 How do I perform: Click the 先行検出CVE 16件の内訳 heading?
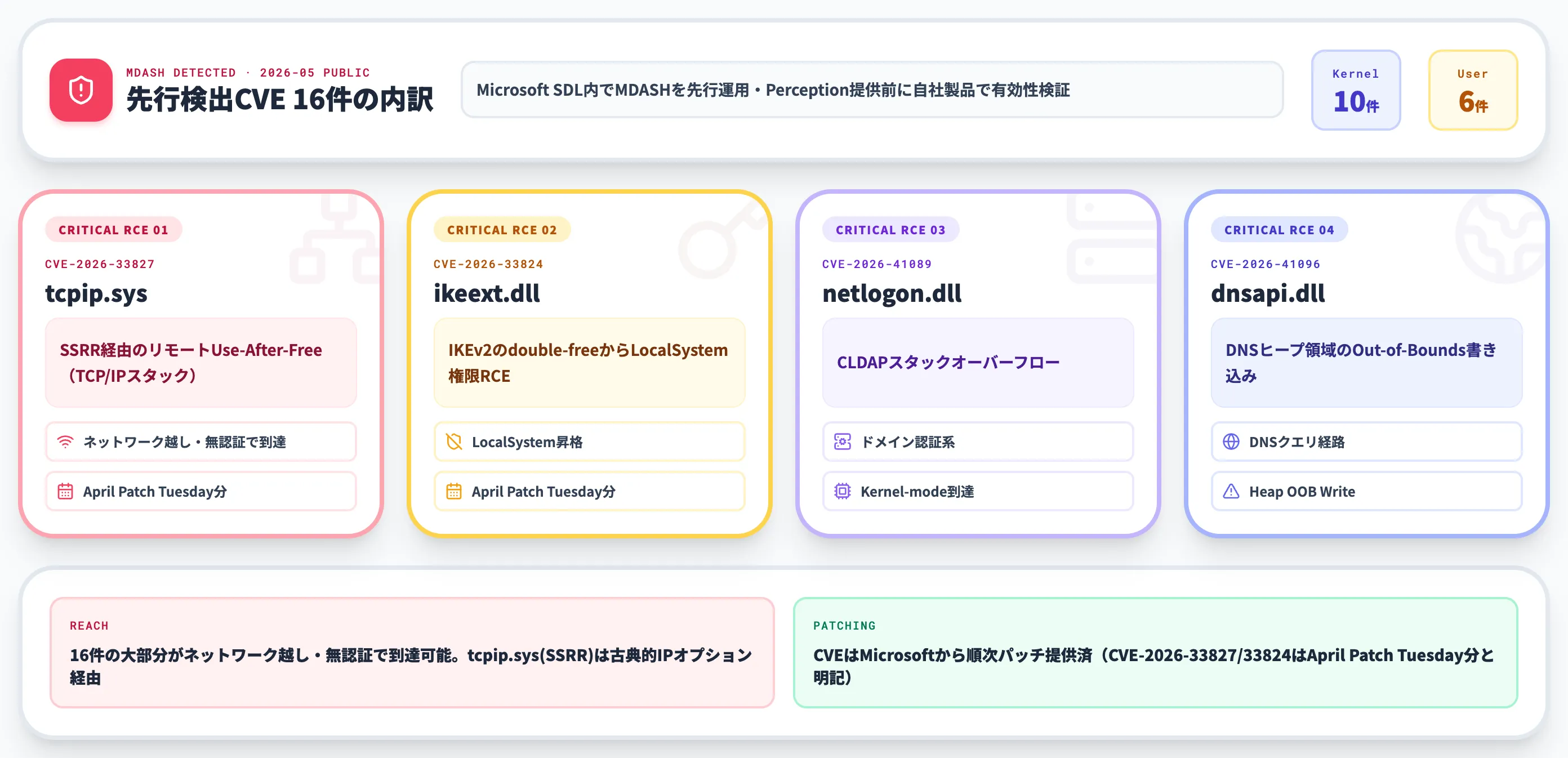[279, 100]
